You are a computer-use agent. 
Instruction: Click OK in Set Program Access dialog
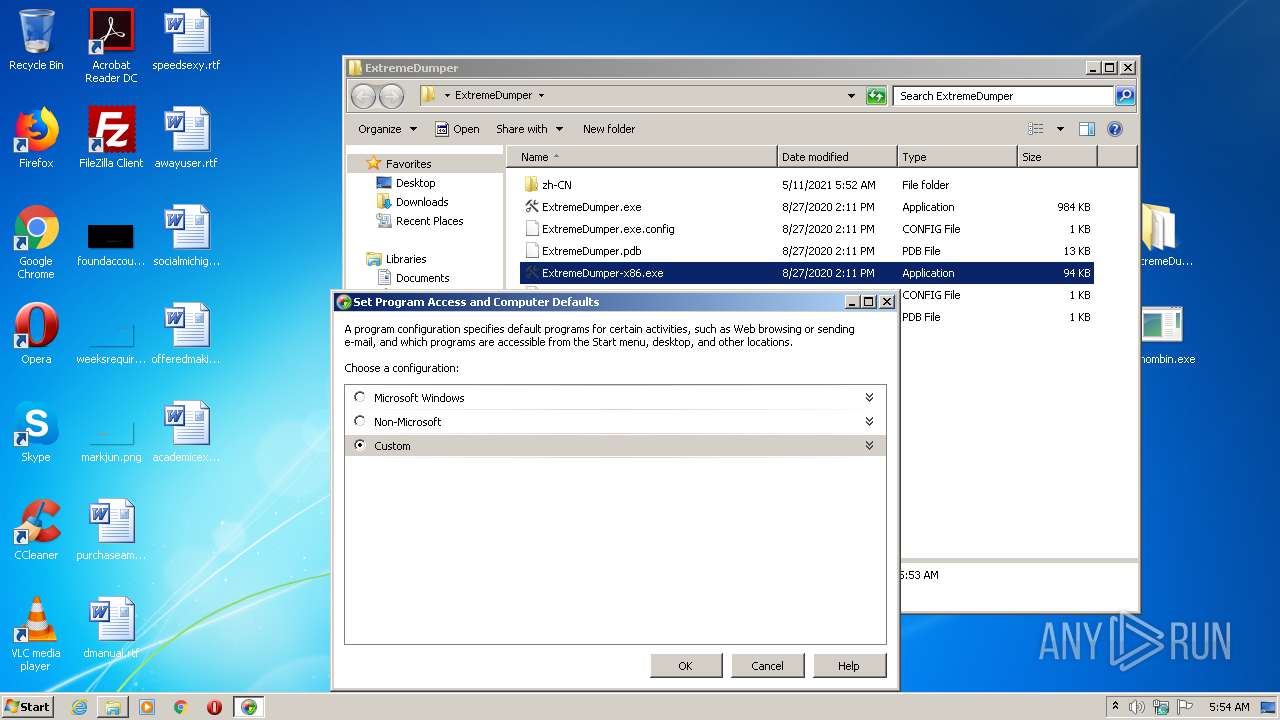pyautogui.click(x=685, y=666)
